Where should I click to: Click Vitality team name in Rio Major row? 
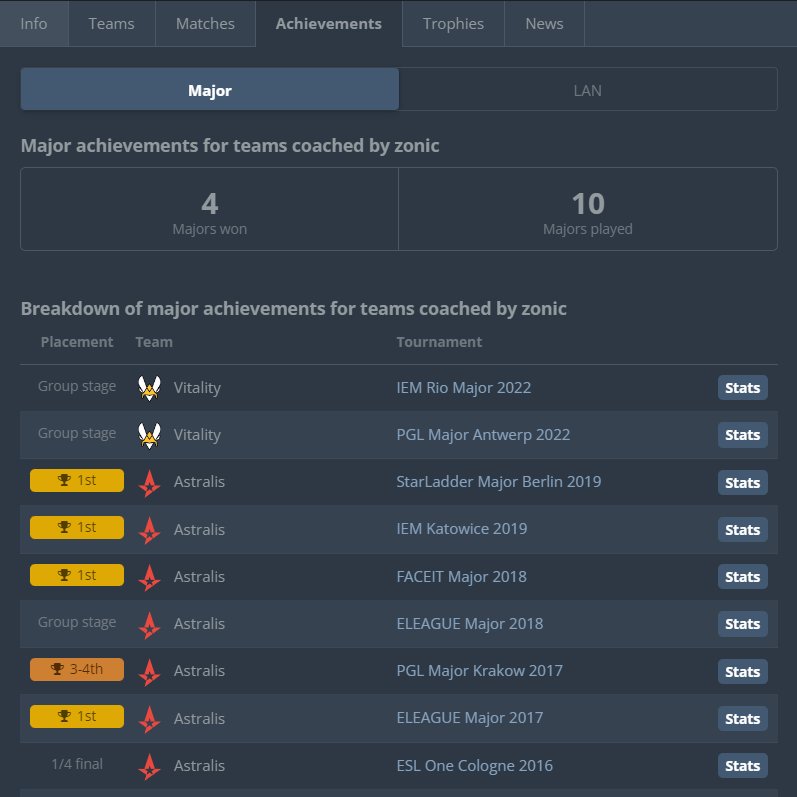pyautogui.click(x=197, y=388)
